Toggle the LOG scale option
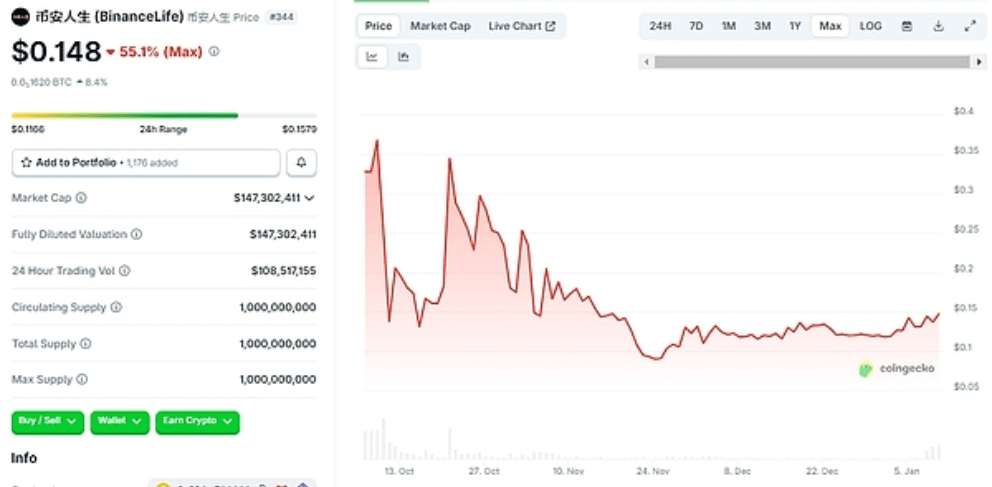 click(x=871, y=26)
